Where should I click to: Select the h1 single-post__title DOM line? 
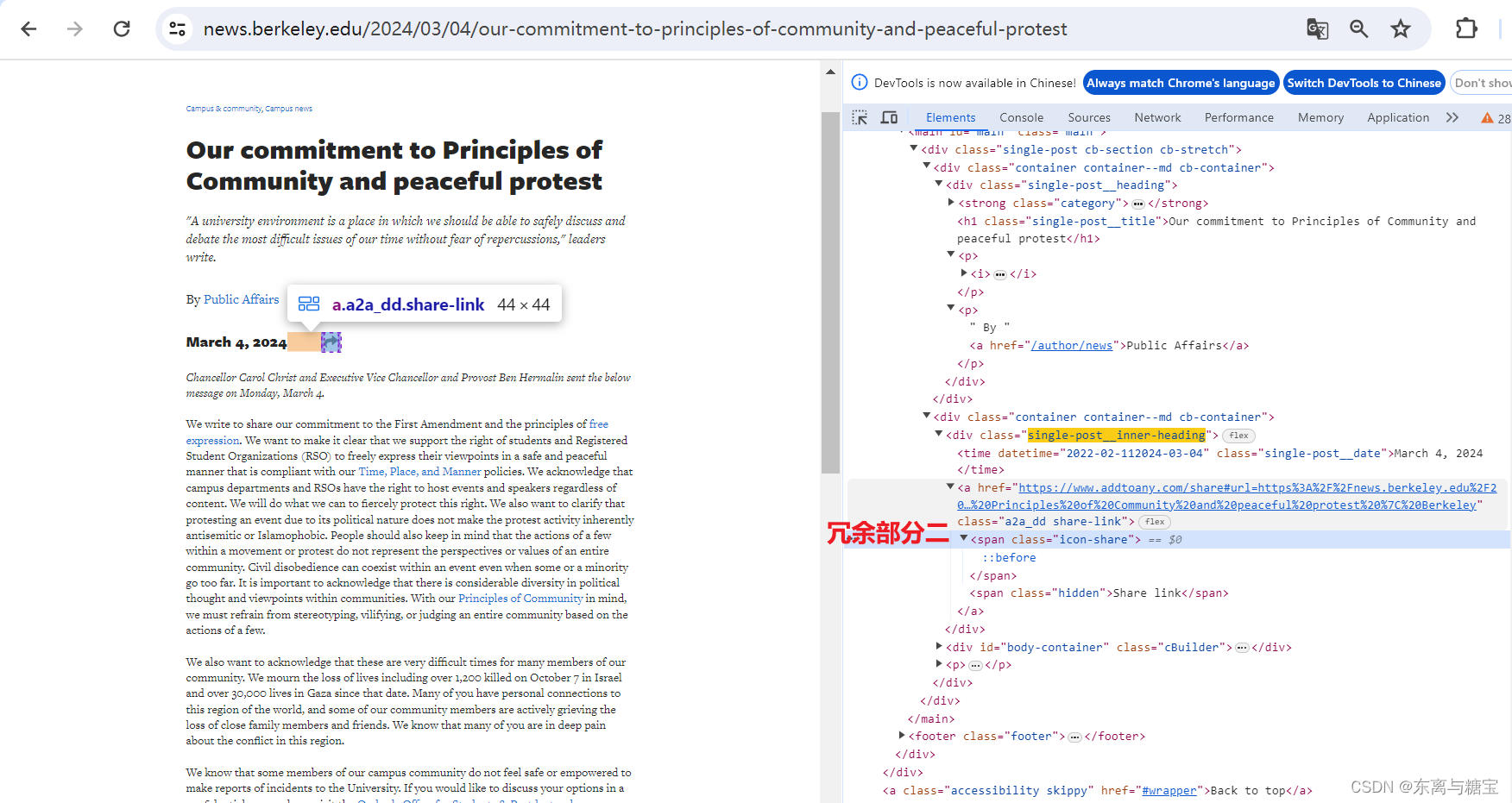[1217, 230]
